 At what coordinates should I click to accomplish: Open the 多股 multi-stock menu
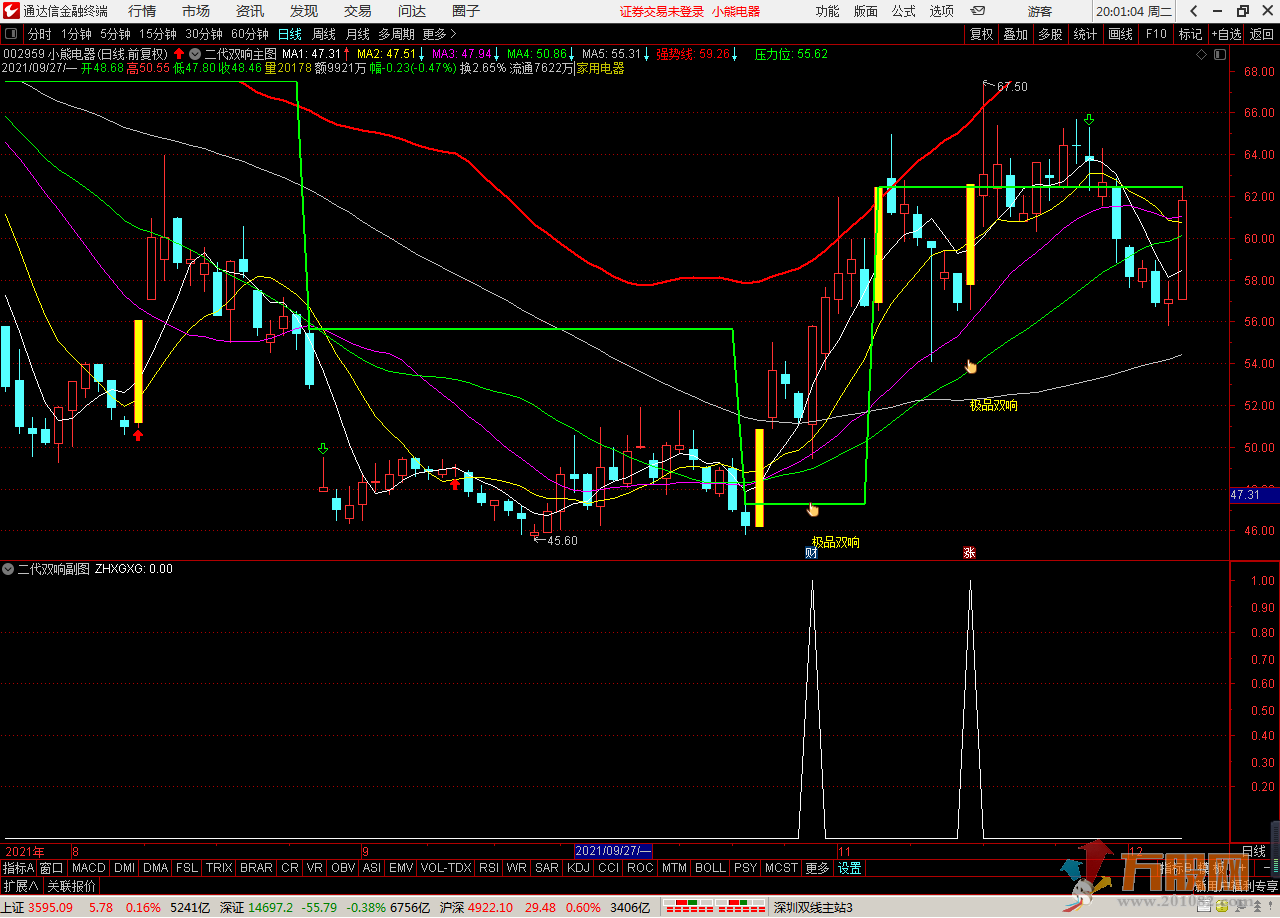click(x=1049, y=34)
